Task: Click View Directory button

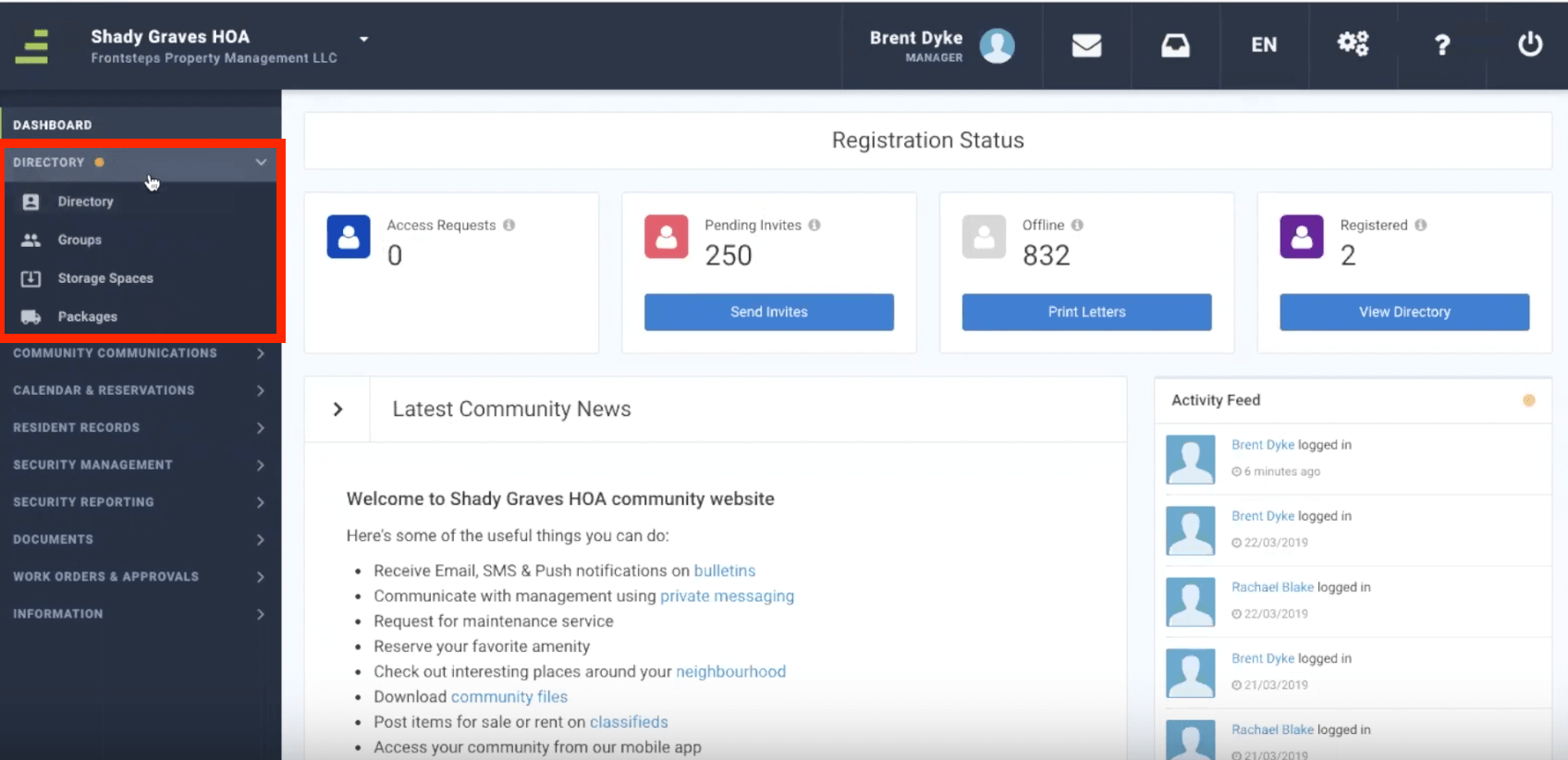Action: point(1404,313)
